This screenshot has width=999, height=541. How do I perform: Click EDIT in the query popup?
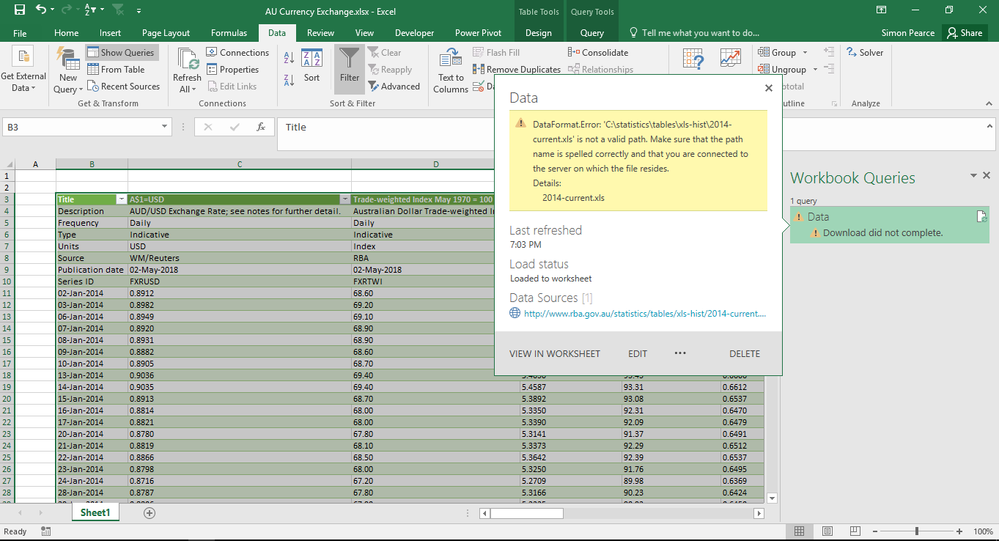[x=637, y=354]
